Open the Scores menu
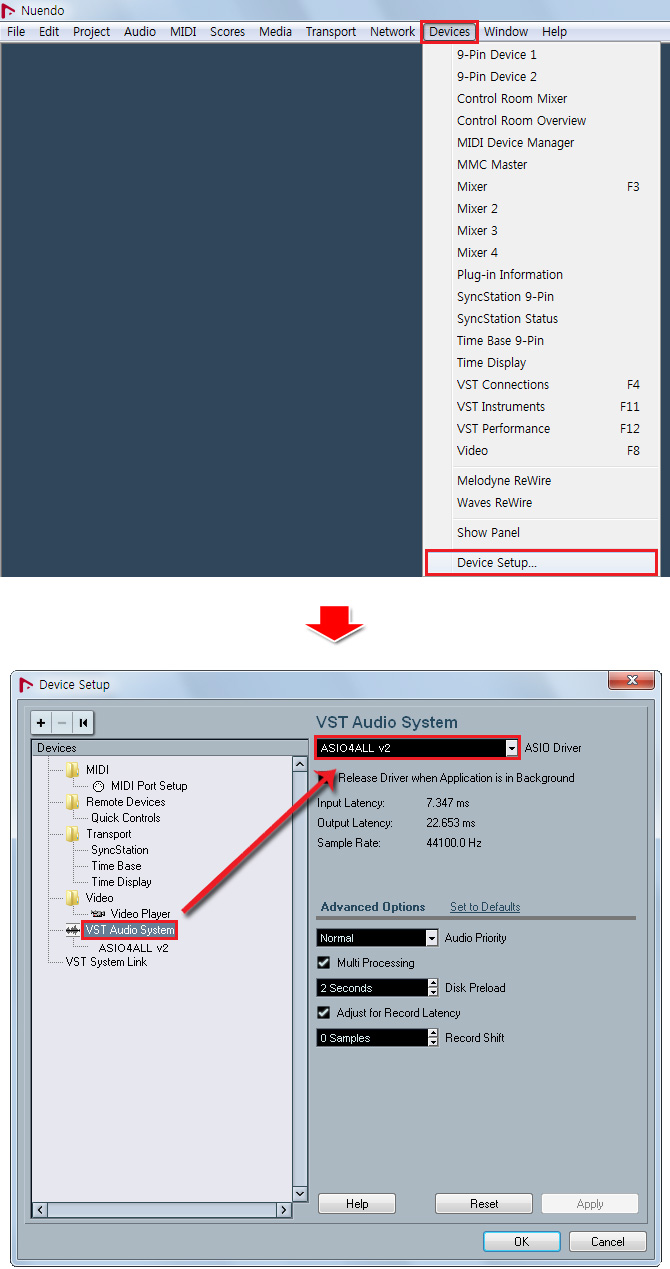The image size is (670, 1269). coord(227,32)
